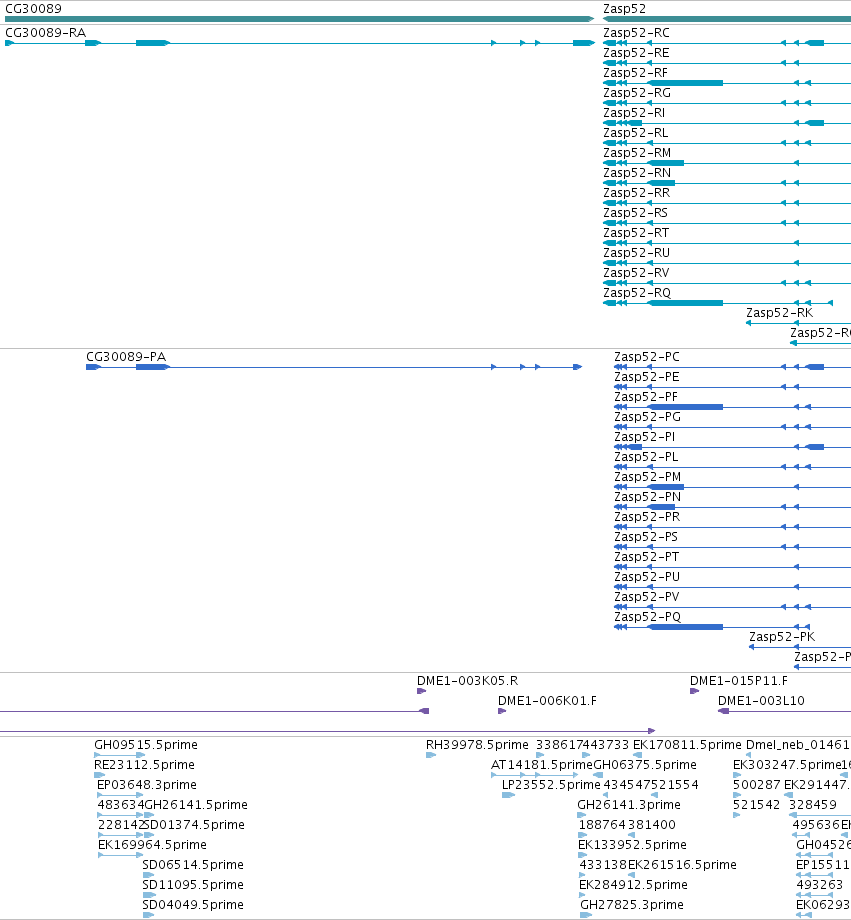The image size is (851, 920).
Task: Open the Zasp52-PR protein label
Action: pyautogui.click(x=647, y=516)
